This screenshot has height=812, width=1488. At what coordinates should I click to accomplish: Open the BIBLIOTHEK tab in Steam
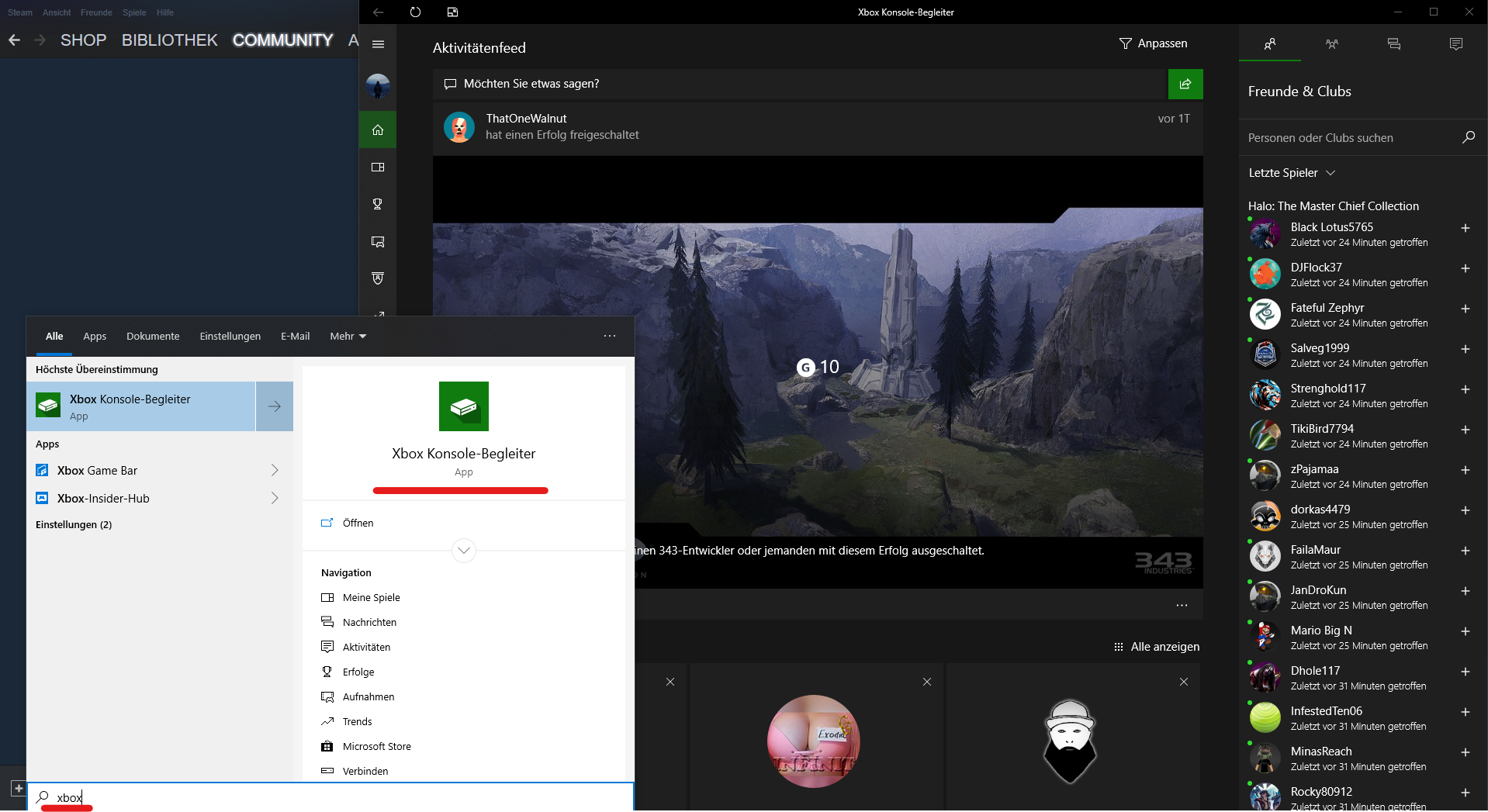click(169, 40)
